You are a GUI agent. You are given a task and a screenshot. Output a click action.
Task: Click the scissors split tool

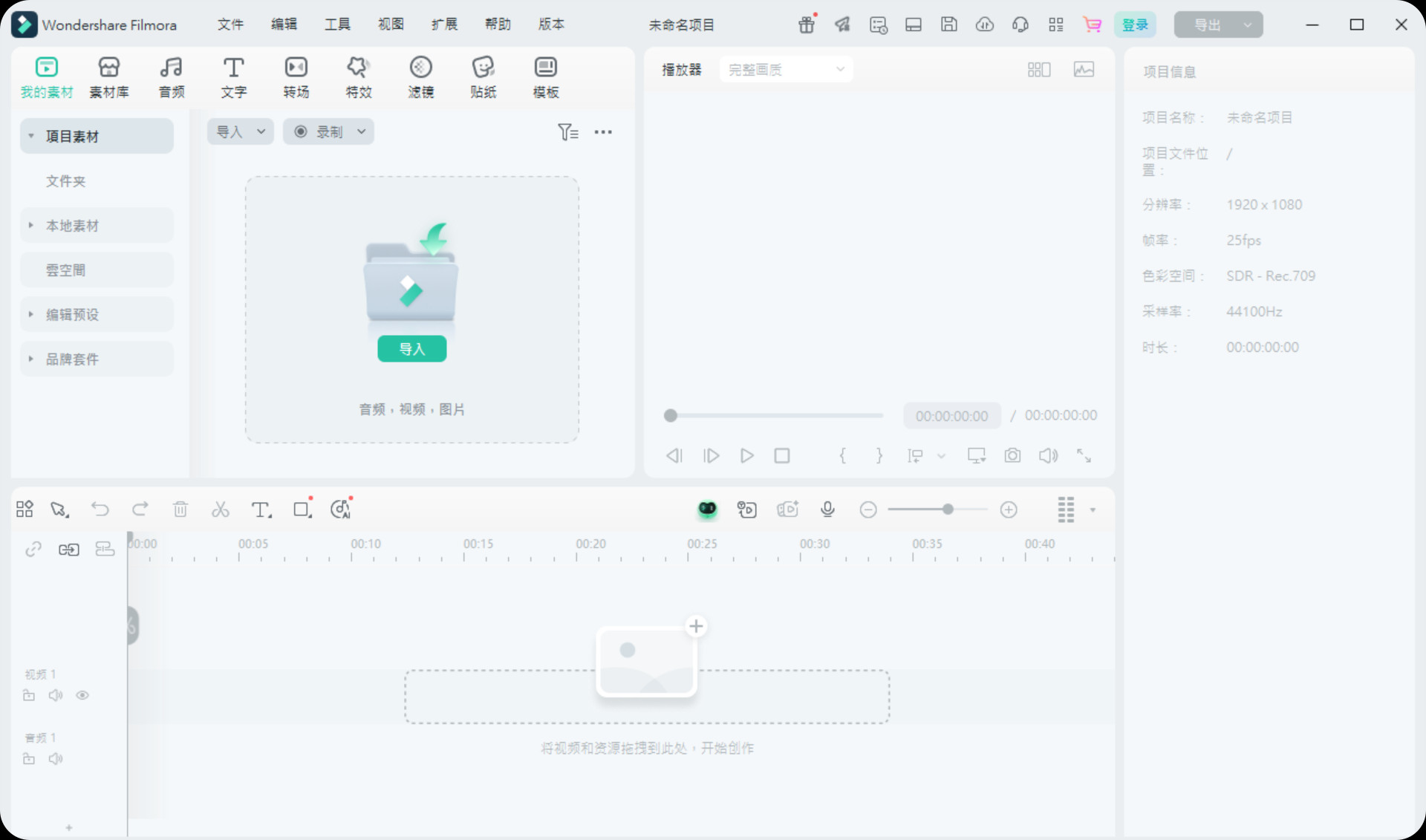click(x=221, y=509)
